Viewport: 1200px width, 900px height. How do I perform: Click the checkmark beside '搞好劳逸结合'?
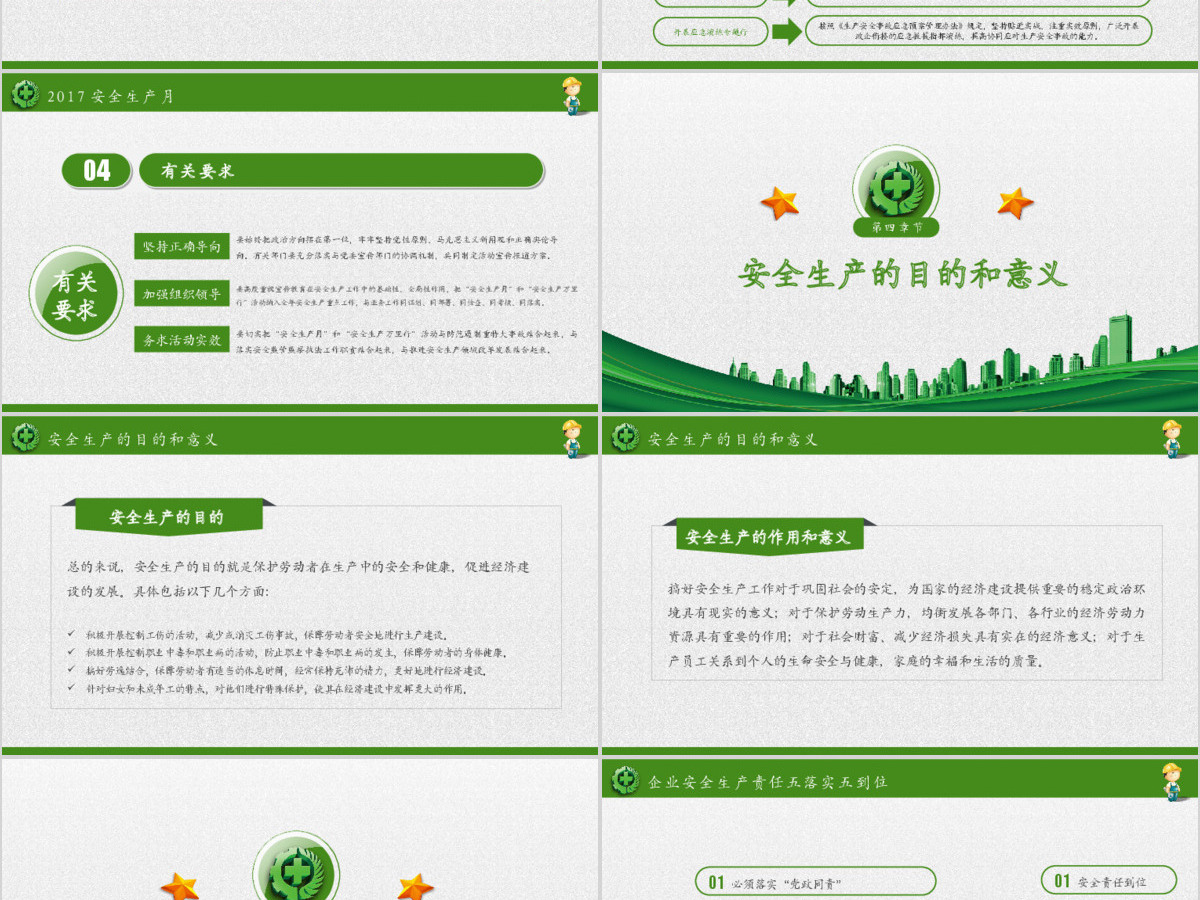coord(71,670)
